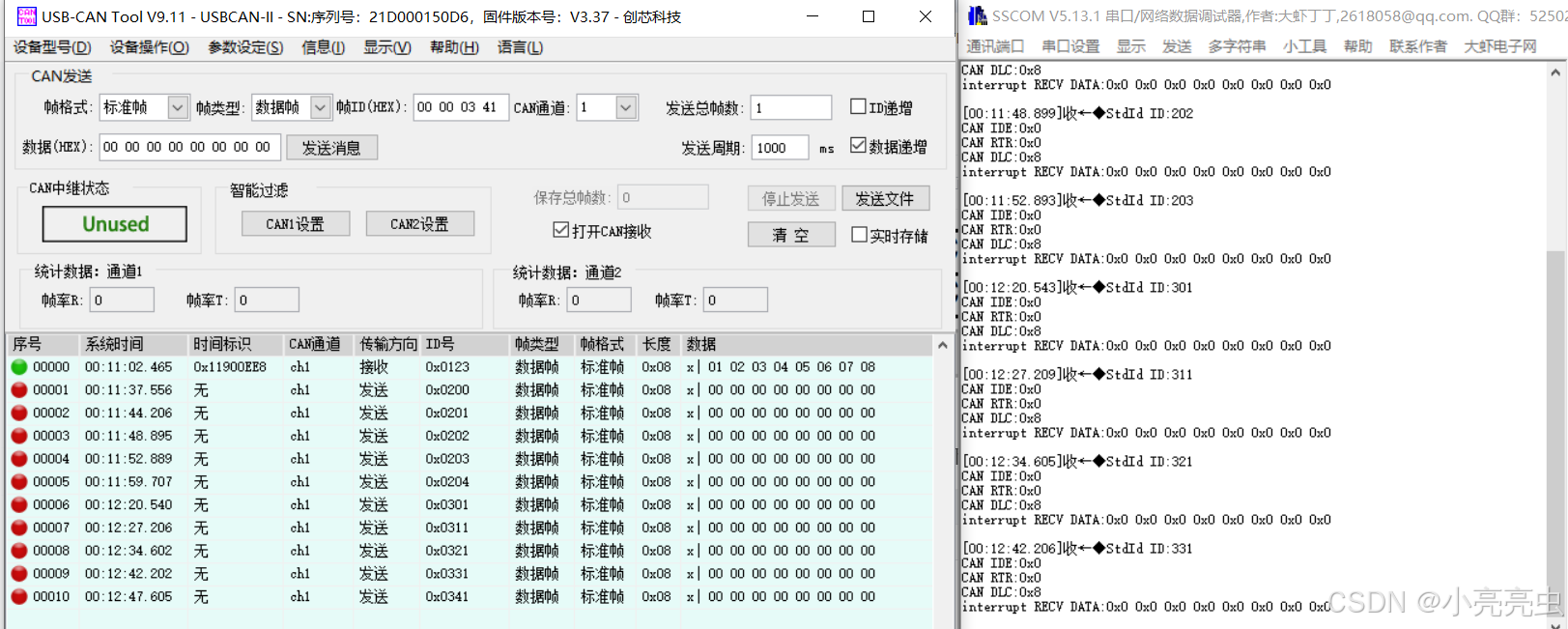
Task: Open the 显示(V) menu in USB-CAN Tool
Action: pyautogui.click(x=387, y=47)
